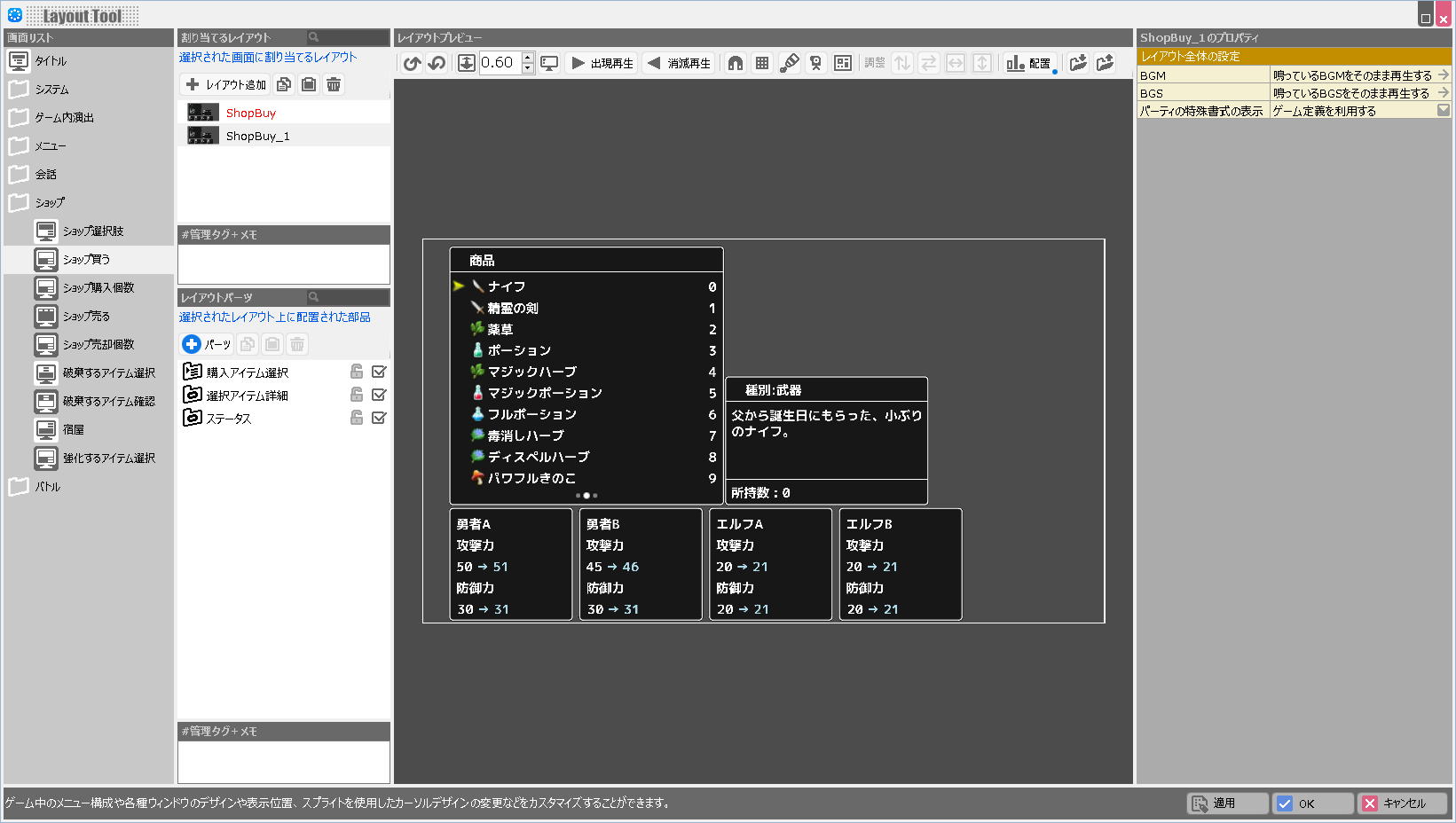1456x823 pixels.
Task: Click the 配置 alignment chart icon
Action: (1027, 63)
